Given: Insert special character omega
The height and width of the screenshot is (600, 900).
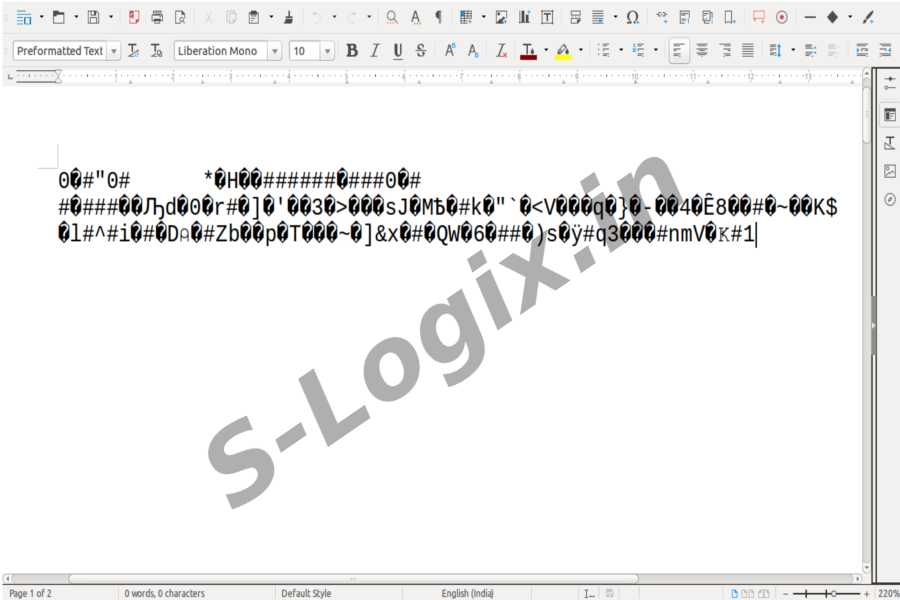Looking at the screenshot, I should pos(633,17).
